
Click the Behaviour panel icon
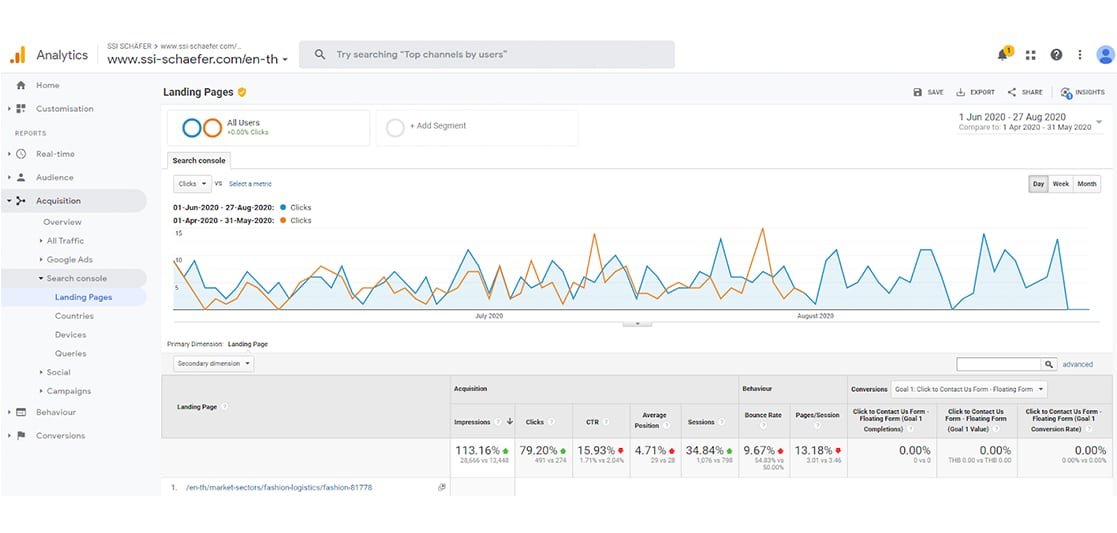(x=21, y=412)
